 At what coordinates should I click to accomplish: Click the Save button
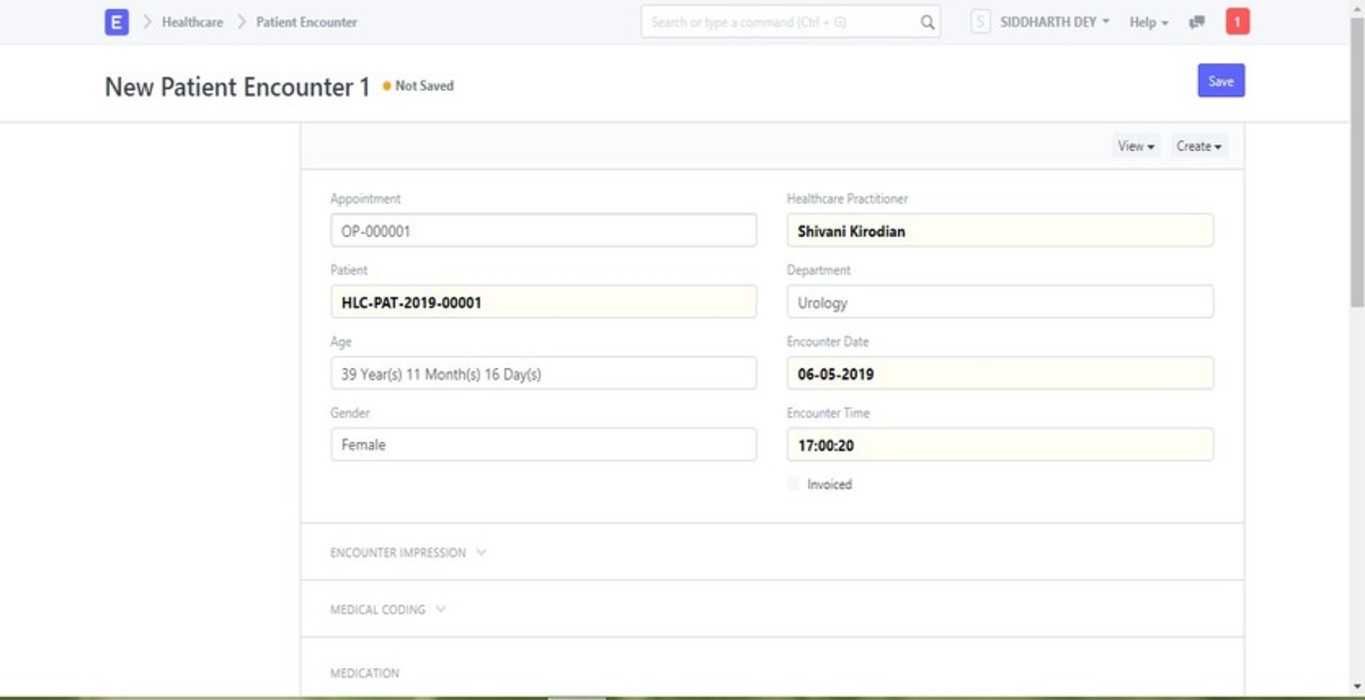click(x=1220, y=81)
